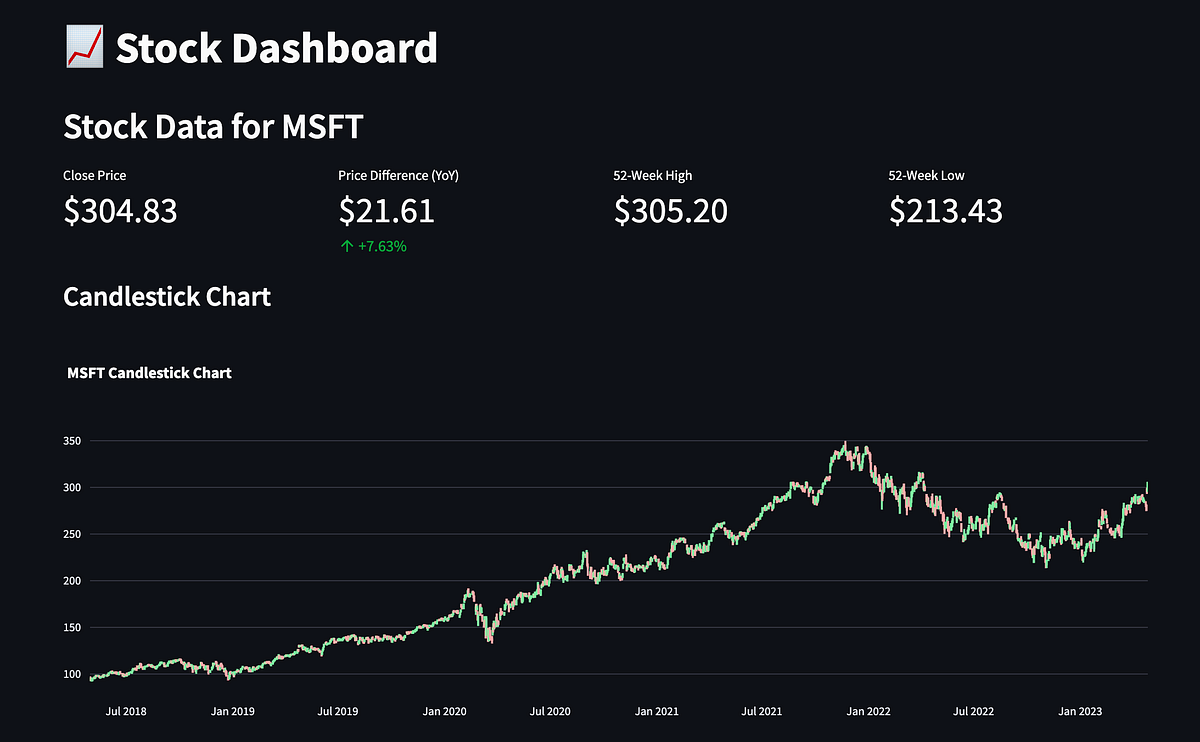Click the Jan 2023 x-axis label
Screen dimensions: 1200x742
tap(1080, 711)
